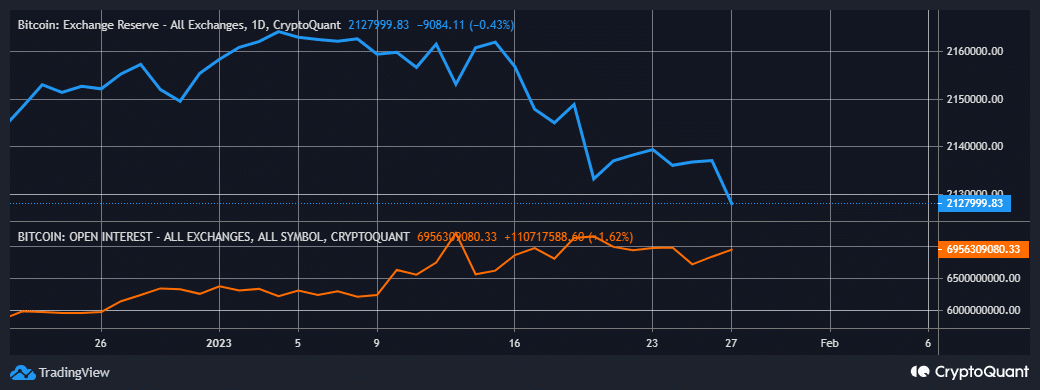Screen dimensions: 1040x390
Task: Click the 6500000000.00 y-axis label
Action: click(x=983, y=279)
